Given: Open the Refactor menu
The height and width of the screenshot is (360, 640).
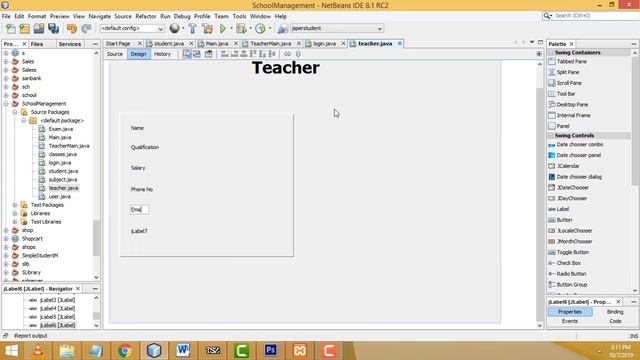Looking at the screenshot, I should [x=146, y=16].
